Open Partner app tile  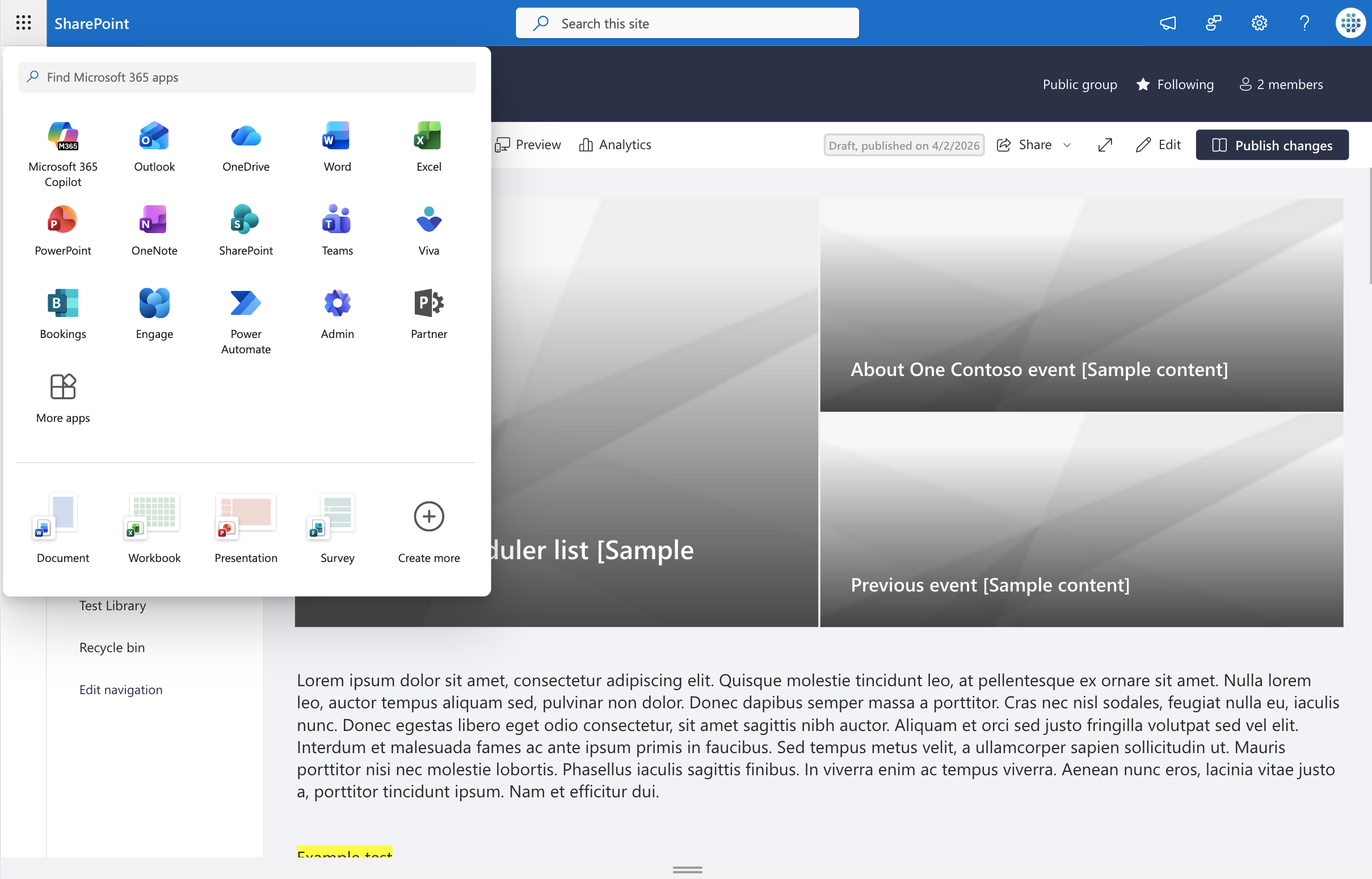[429, 314]
